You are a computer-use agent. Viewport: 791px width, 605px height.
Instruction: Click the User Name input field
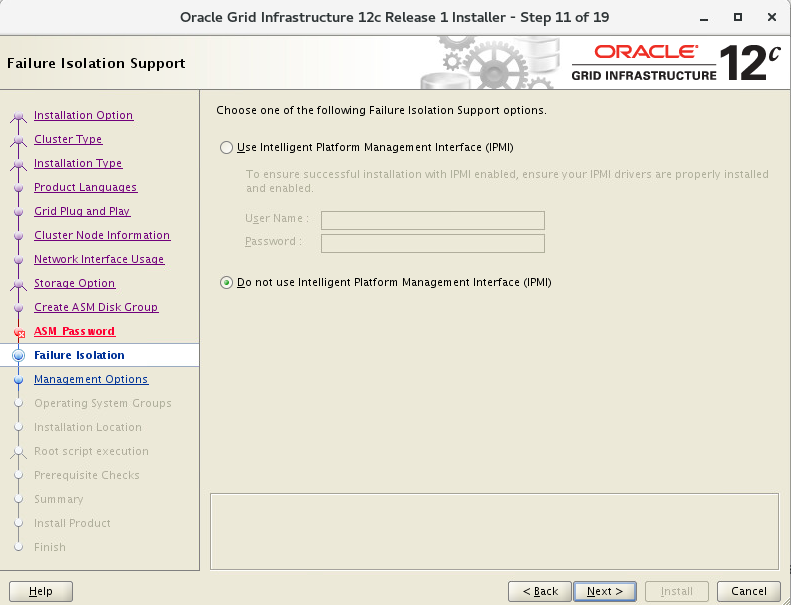[433, 220]
